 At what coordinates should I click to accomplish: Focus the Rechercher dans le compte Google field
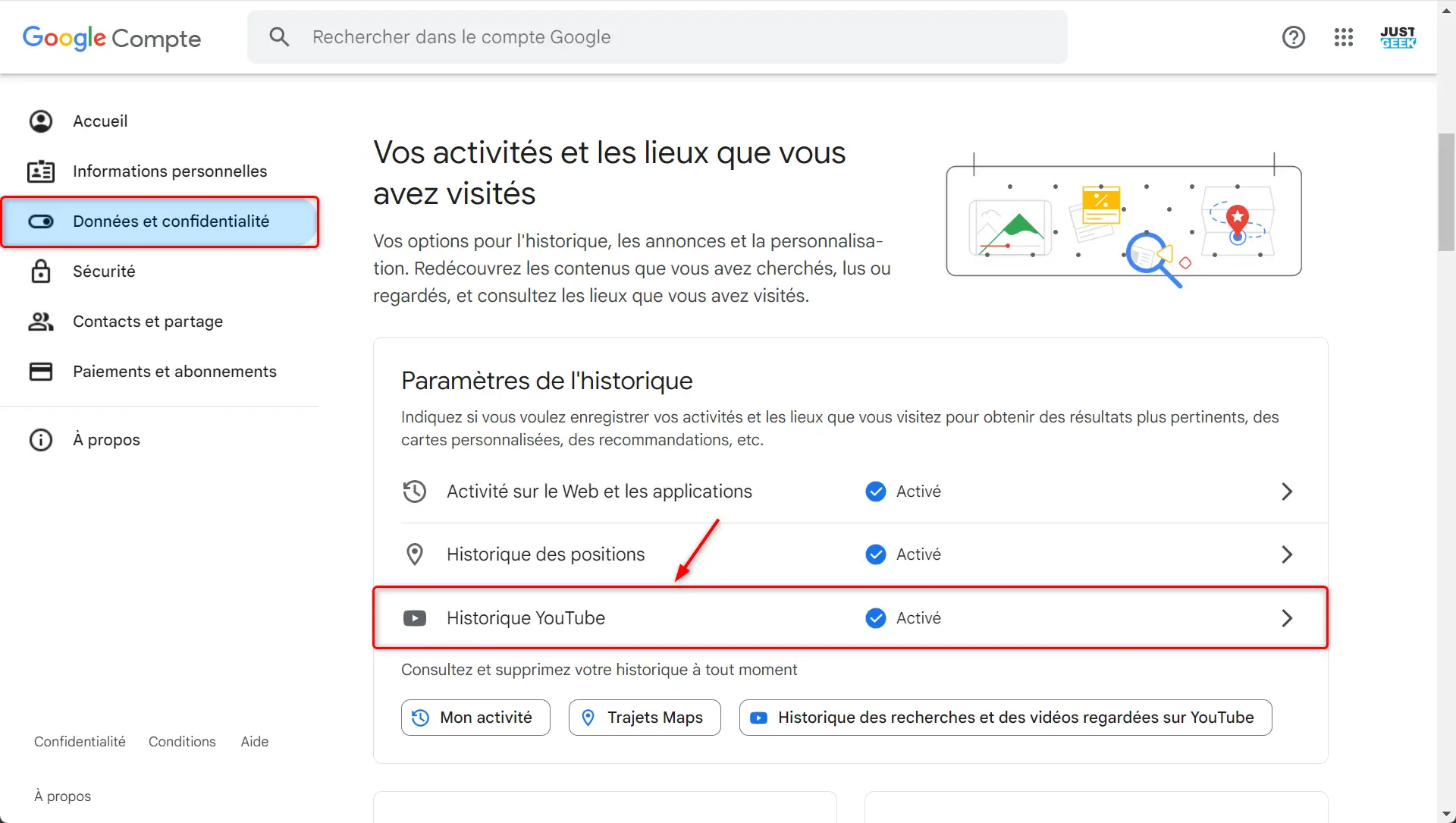click(657, 37)
